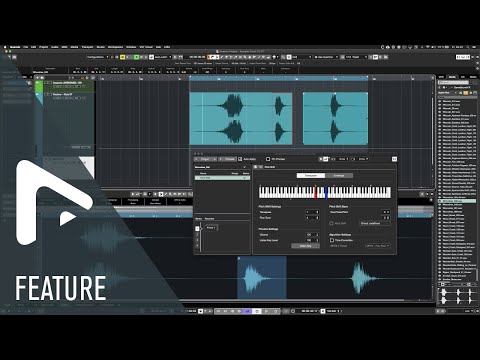480x360 pixels.
Task: Open the MPEX algorithm dropdown
Action: 377,246
